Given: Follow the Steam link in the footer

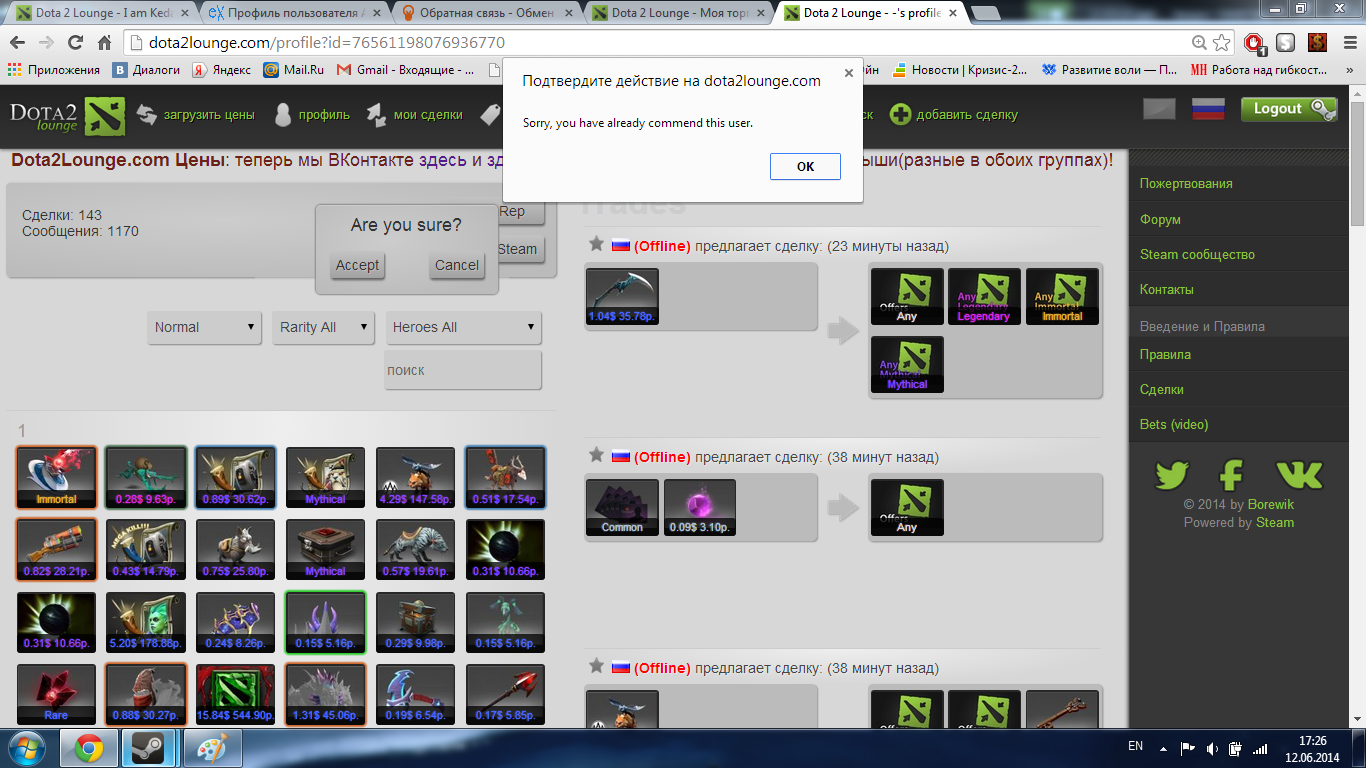Looking at the screenshot, I should 1275,522.
